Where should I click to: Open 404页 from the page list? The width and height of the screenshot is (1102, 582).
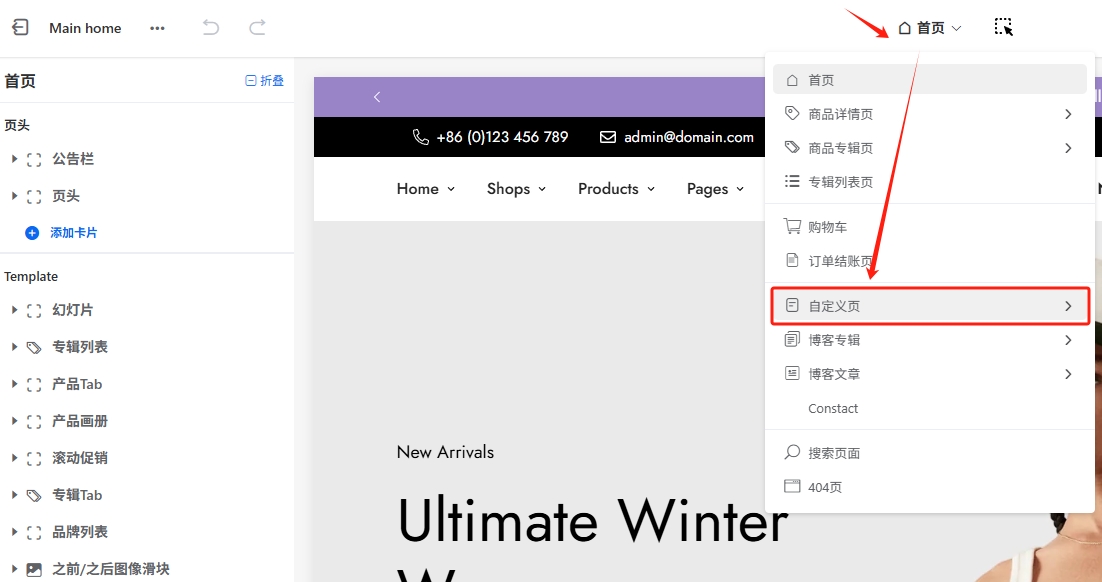click(x=825, y=487)
